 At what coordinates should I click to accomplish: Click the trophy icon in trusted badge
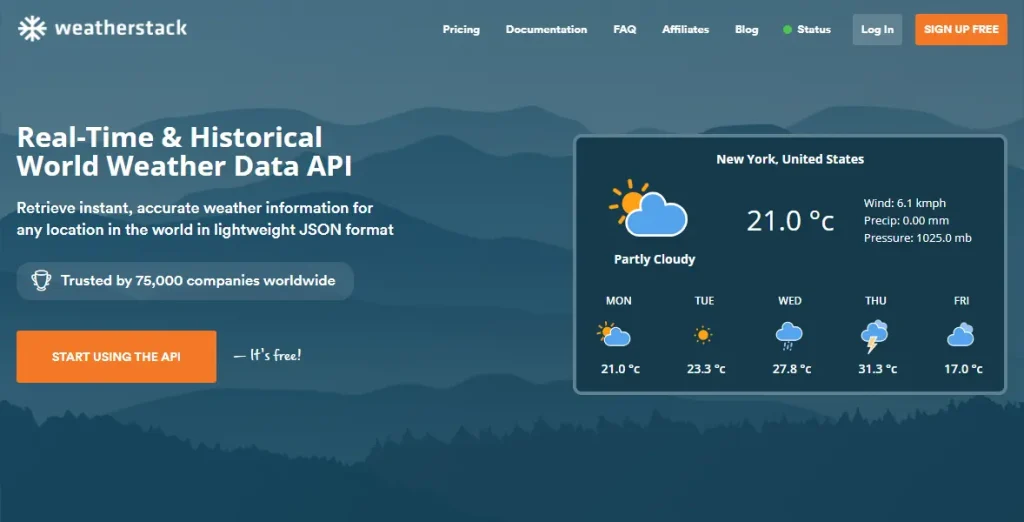coord(40,281)
